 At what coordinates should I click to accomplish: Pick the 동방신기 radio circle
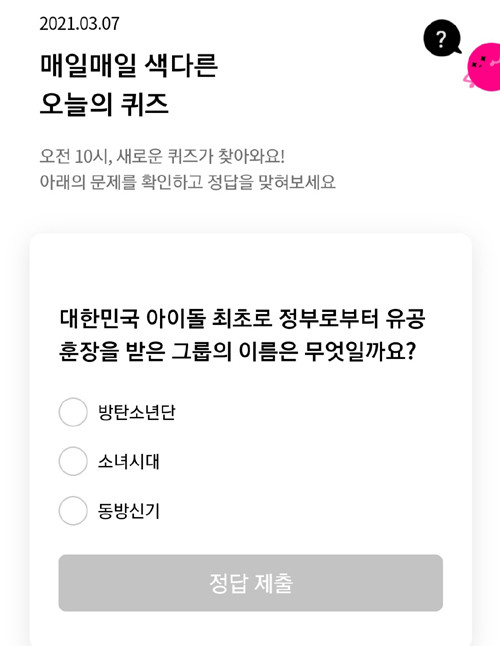pos(73,510)
